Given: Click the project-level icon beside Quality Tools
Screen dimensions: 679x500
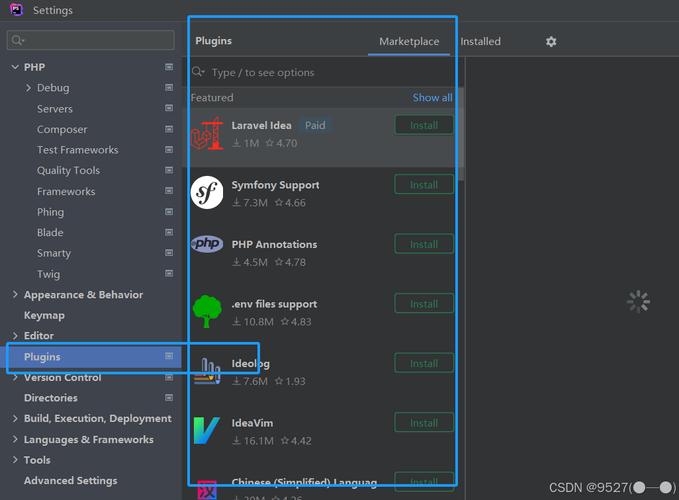Looking at the screenshot, I should pos(169,171).
